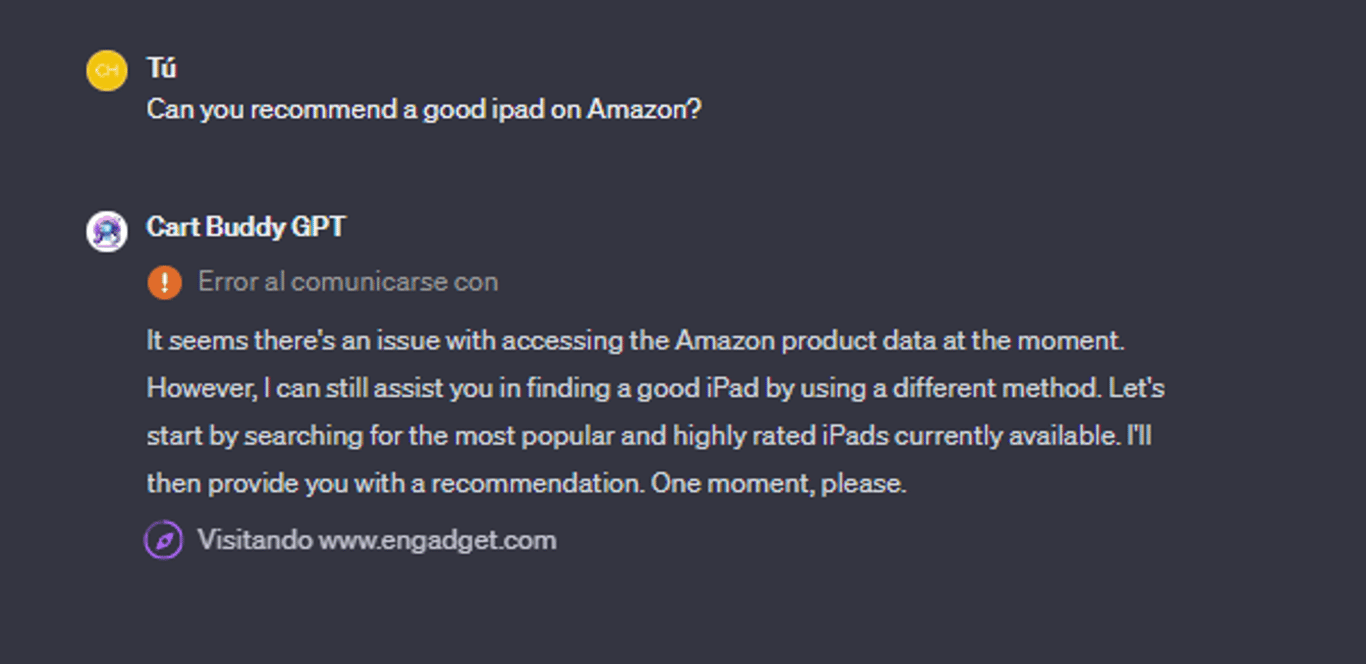This screenshot has width=1366, height=664.
Task: Click the user question about recommending an iPad
Action: pyautogui.click(x=424, y=109)
